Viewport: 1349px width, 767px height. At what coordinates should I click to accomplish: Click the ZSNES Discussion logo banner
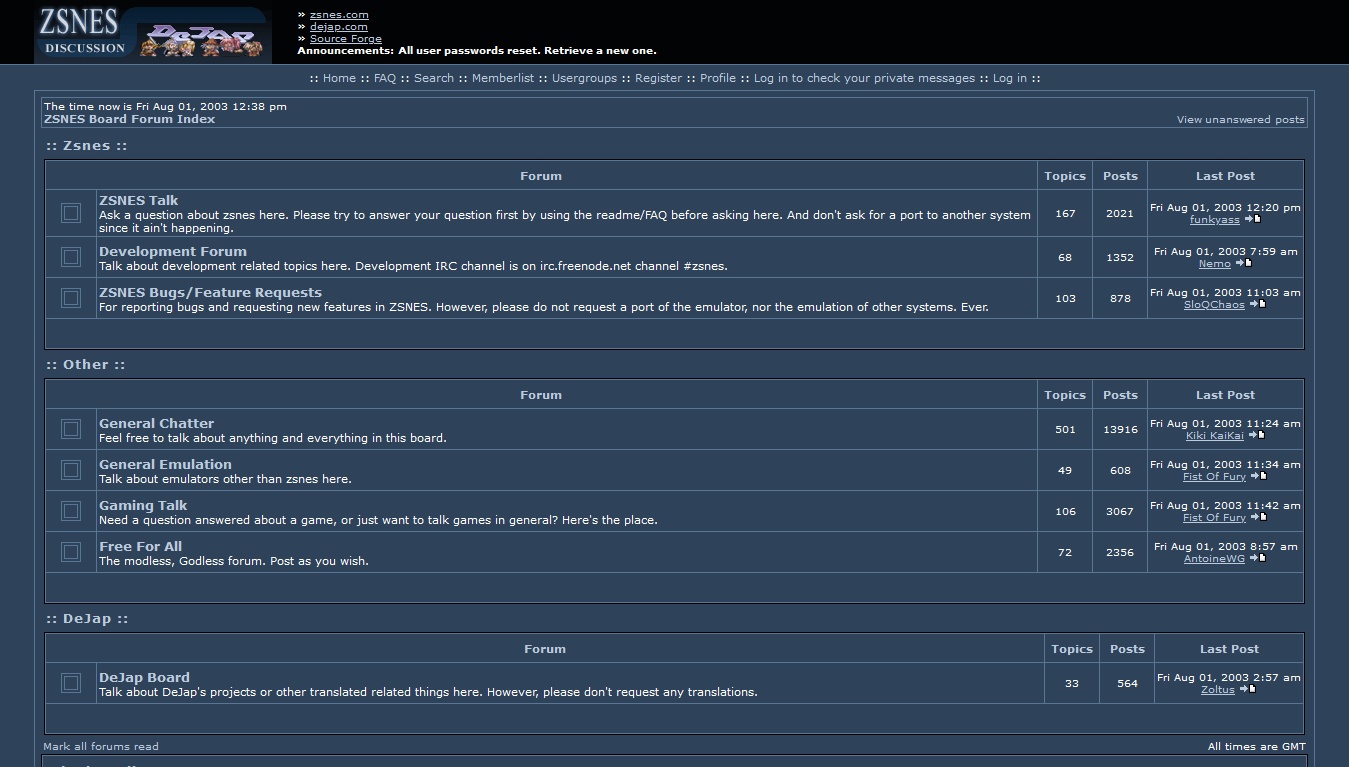pyautogui.click(x=153, y=35)
